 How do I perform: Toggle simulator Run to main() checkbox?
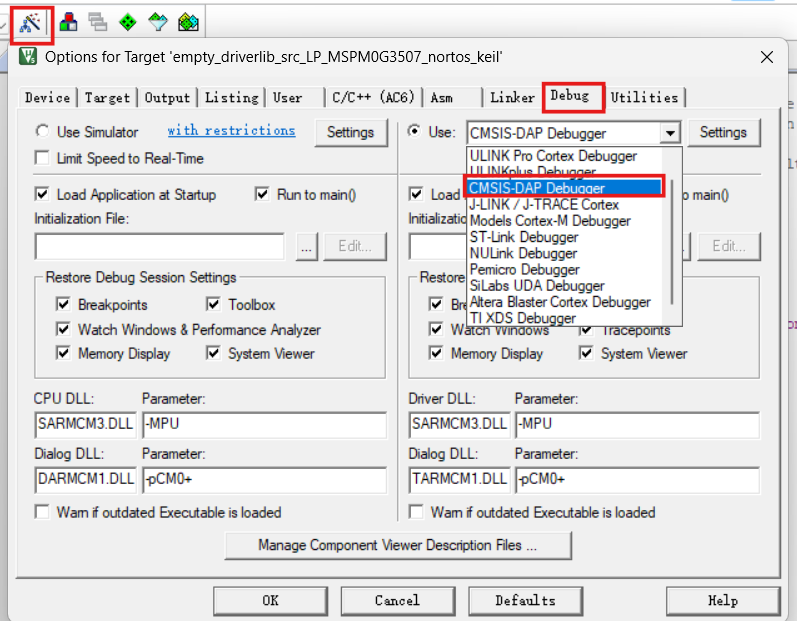262,194
